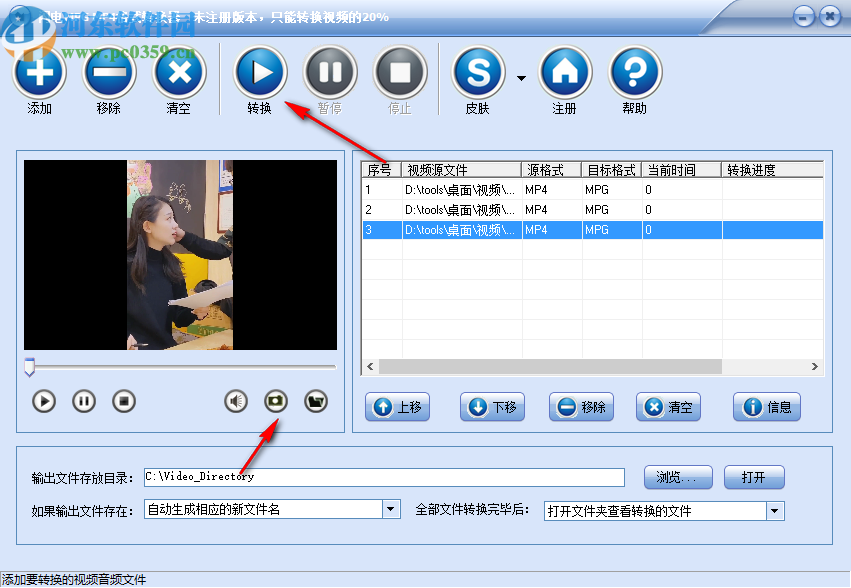Expand the skin dropdown arrow next to 皮肤

(520, 76)
